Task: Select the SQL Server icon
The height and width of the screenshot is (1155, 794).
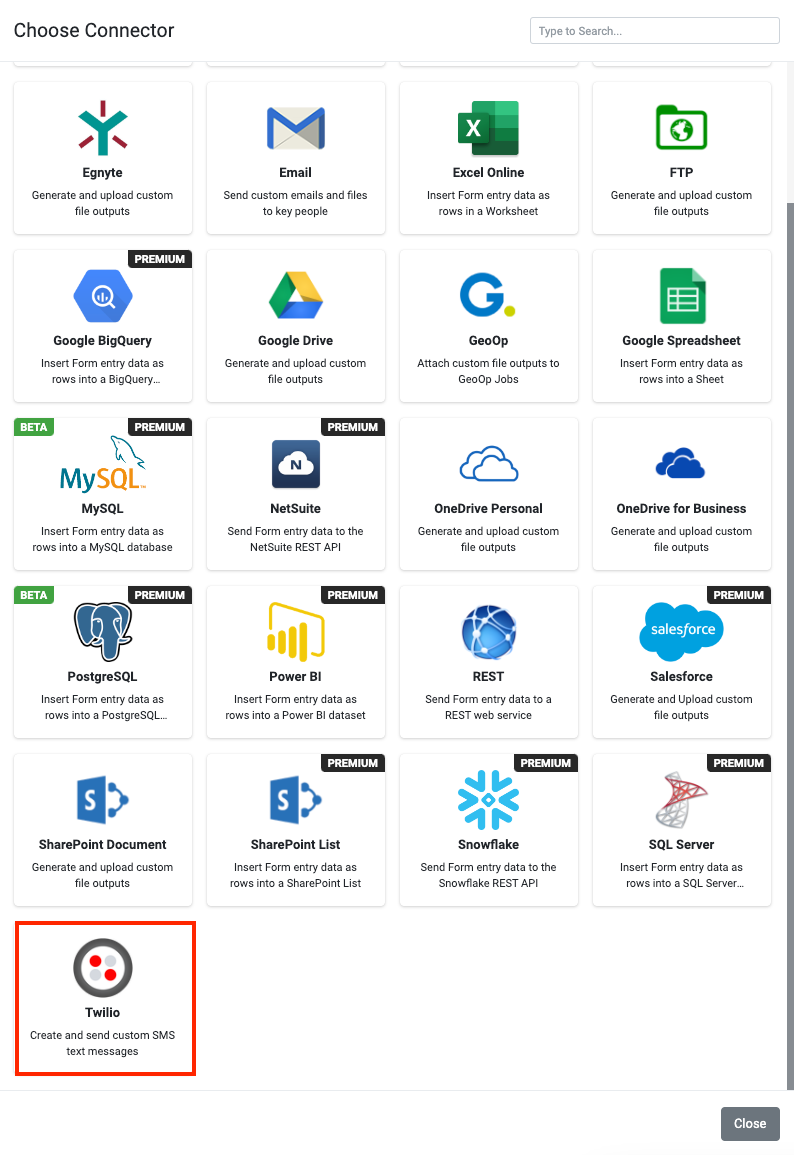Action: pyautogui.click(x=681, y=800)
